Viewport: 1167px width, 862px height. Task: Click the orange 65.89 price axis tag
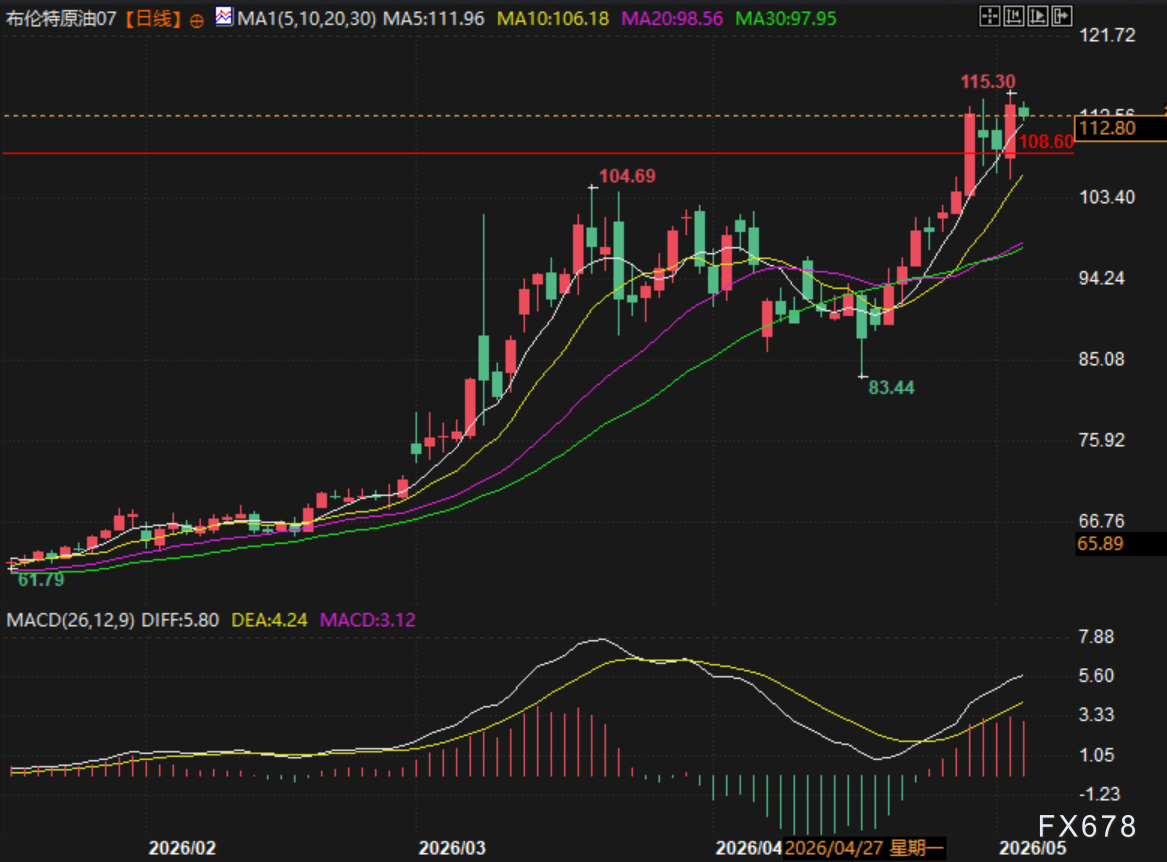coord(1120,543)
